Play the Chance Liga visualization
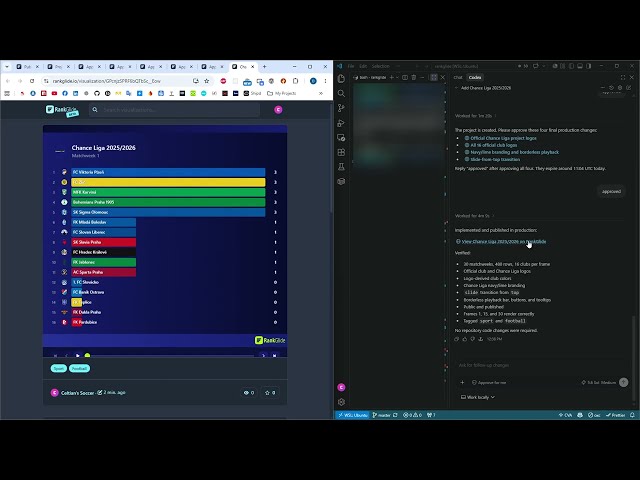The height and width of the screenshot is (480, 640). [78, 356]
